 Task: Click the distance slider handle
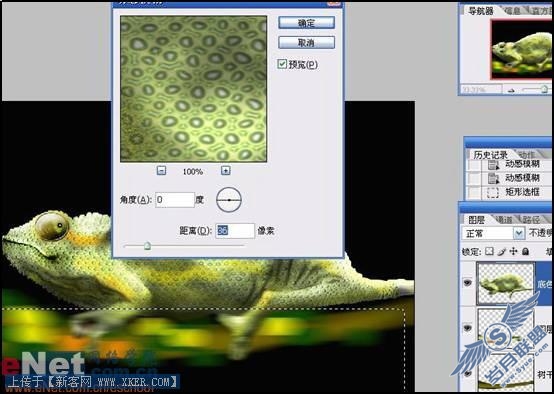point(148,245)
